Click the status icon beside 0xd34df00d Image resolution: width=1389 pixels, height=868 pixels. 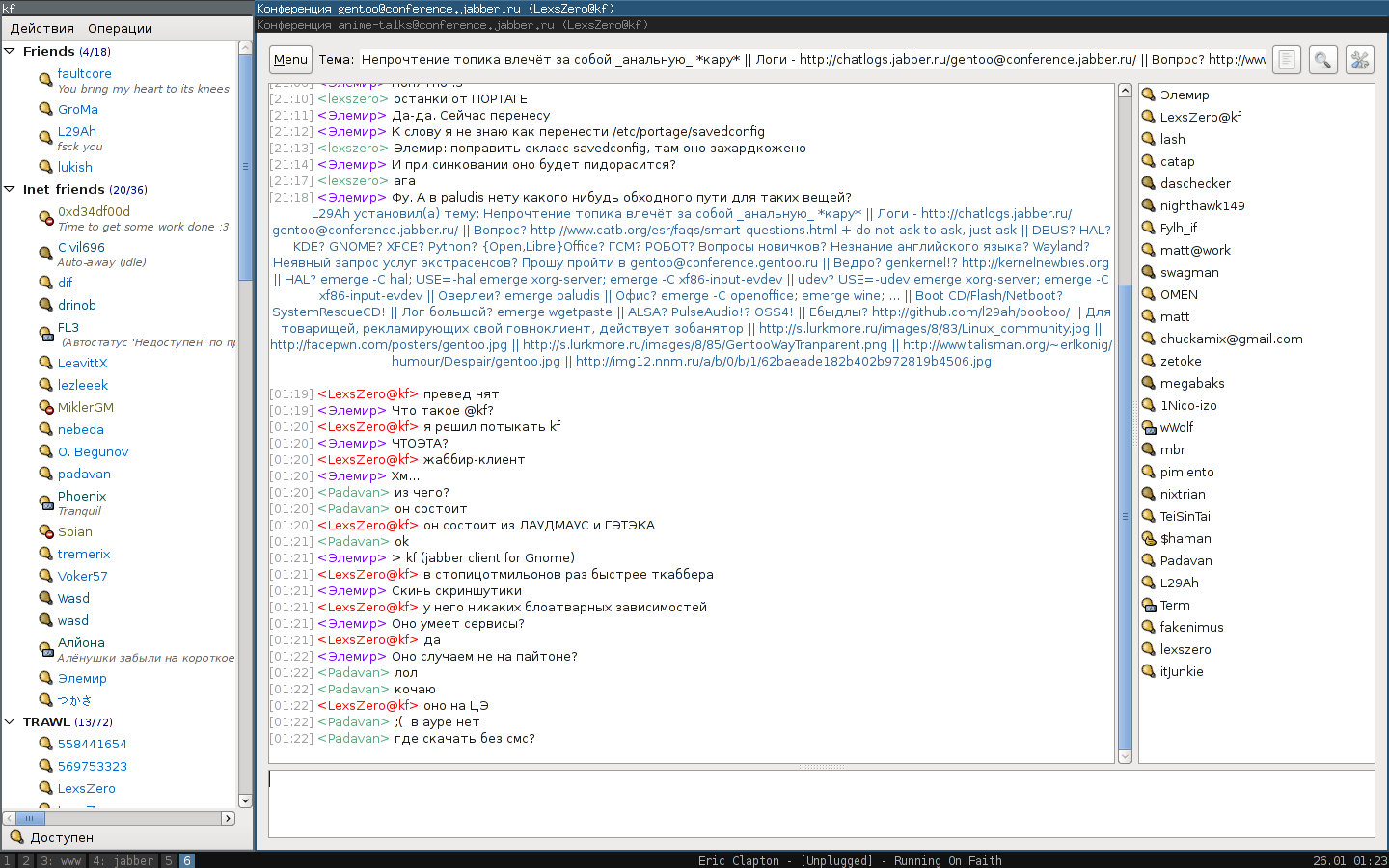[x=45, y=219]
